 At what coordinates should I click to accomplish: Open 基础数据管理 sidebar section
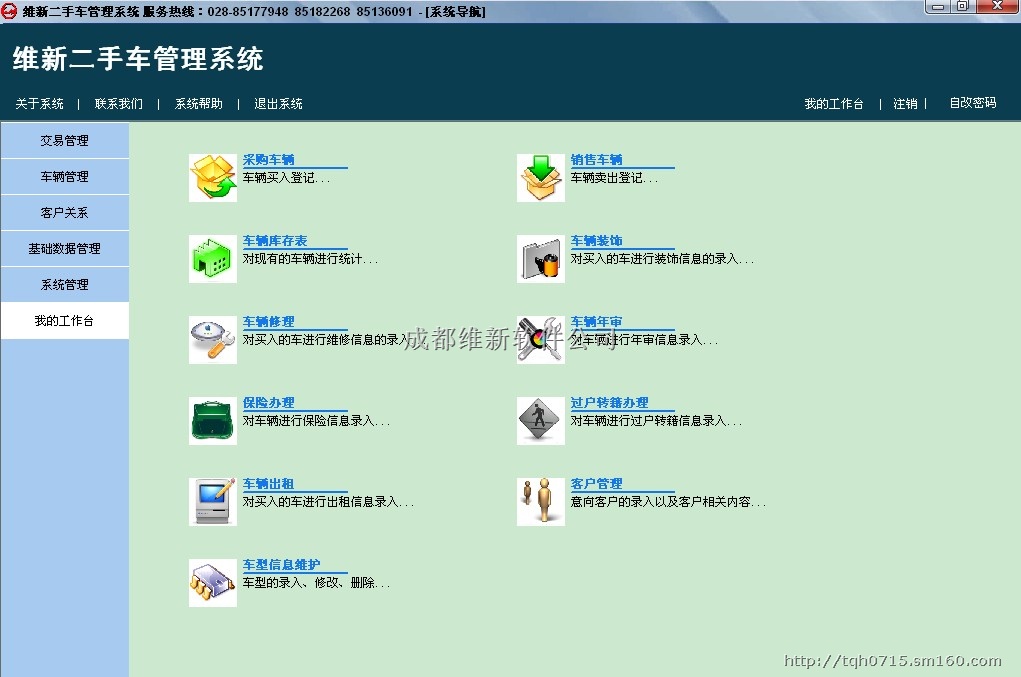pyautogui.click(x=64, y=249)
